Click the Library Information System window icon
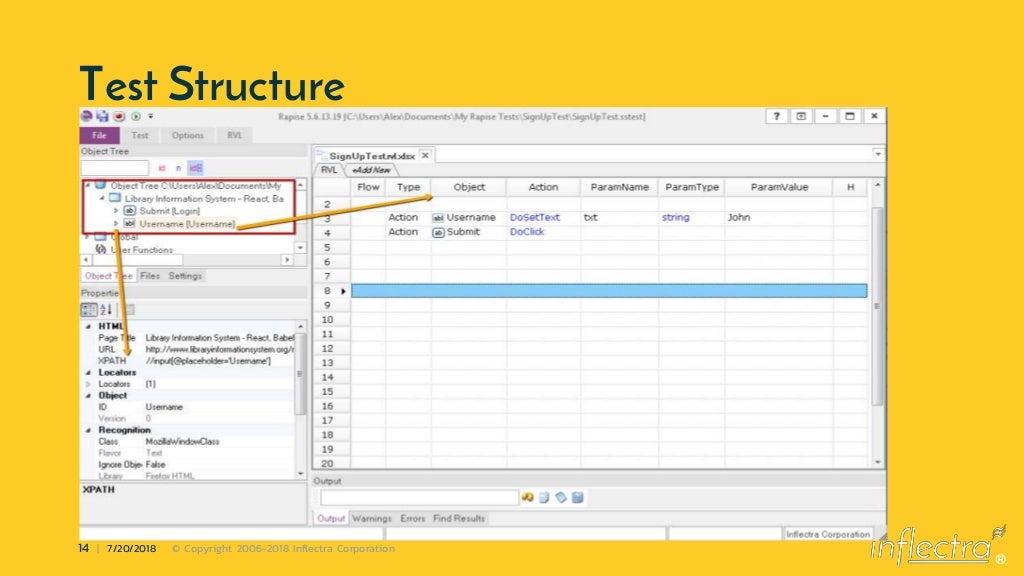Viewport: 1024px width, 576px height. (115, 198)
